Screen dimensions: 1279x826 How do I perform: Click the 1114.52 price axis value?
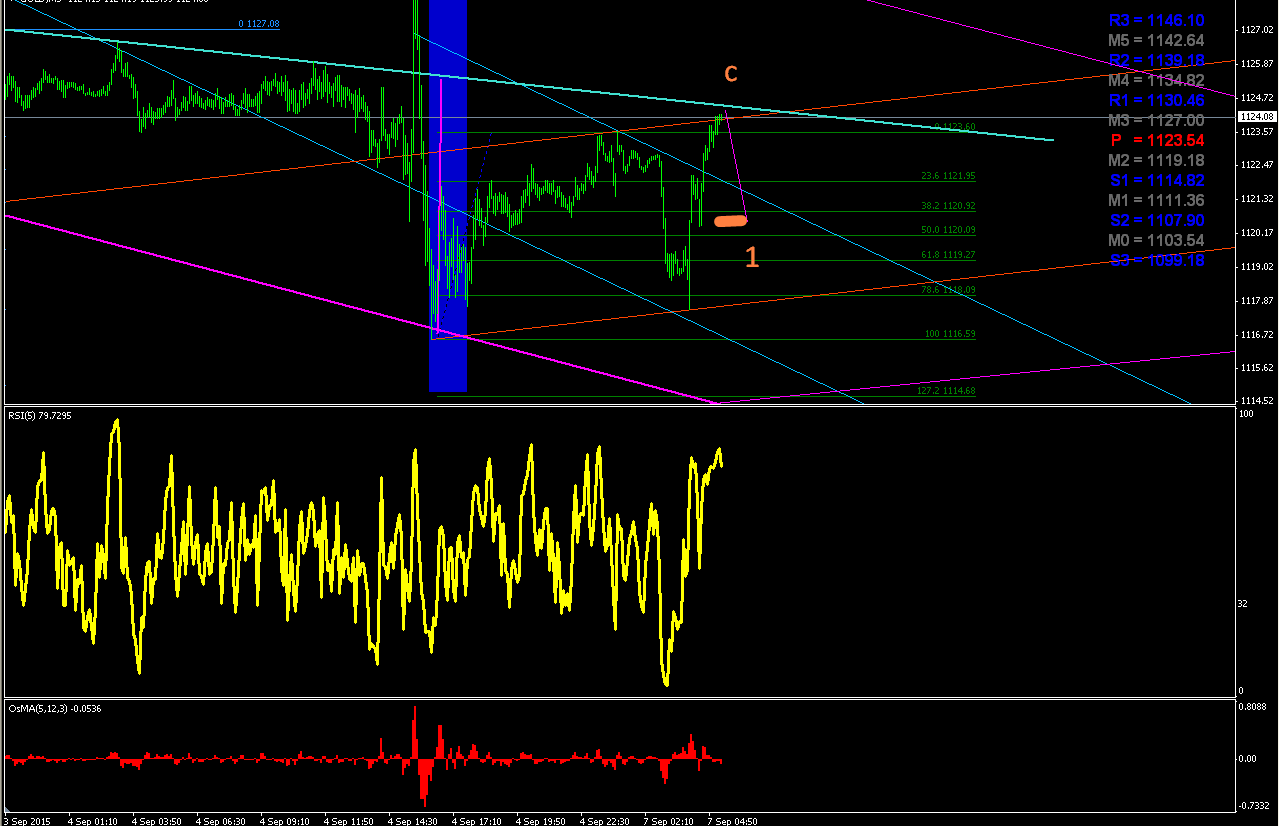pos(1257,401)
